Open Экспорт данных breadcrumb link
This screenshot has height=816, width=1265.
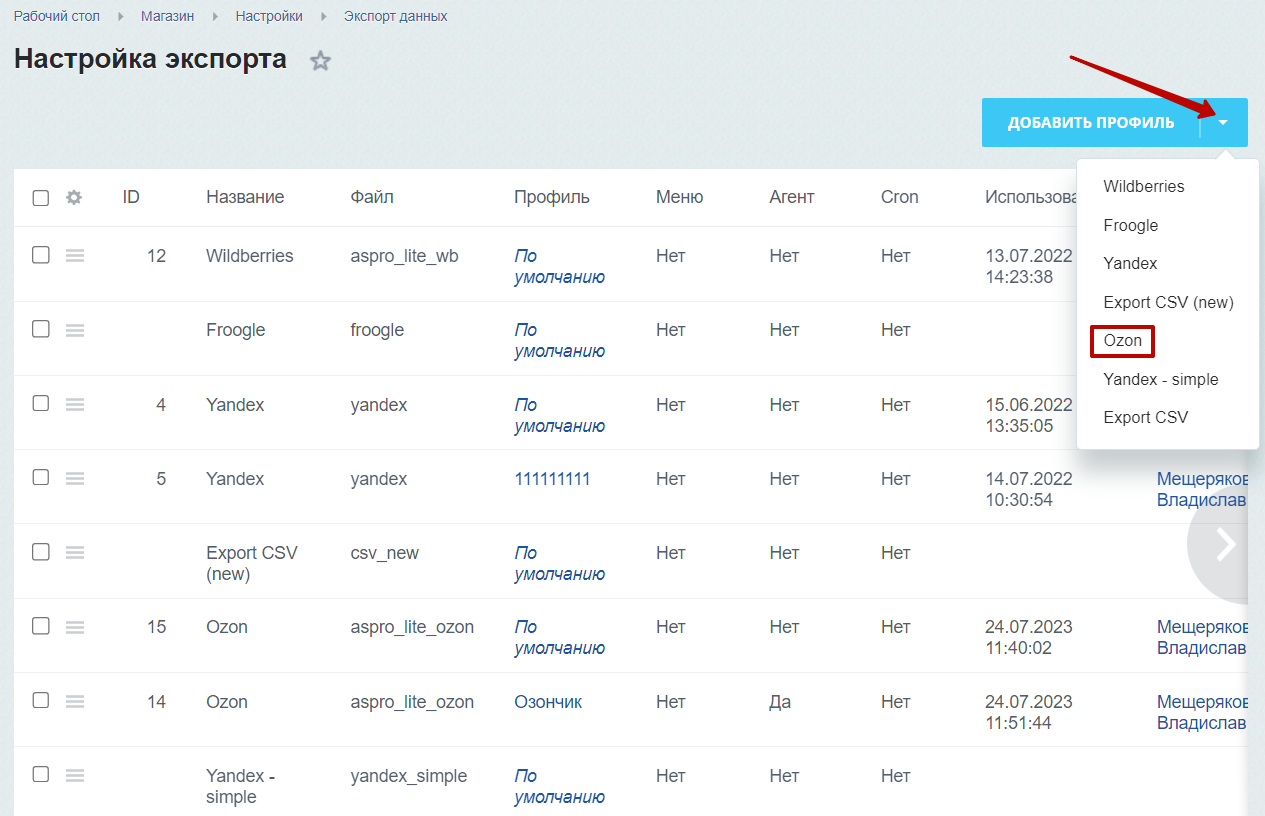point(396,17)
